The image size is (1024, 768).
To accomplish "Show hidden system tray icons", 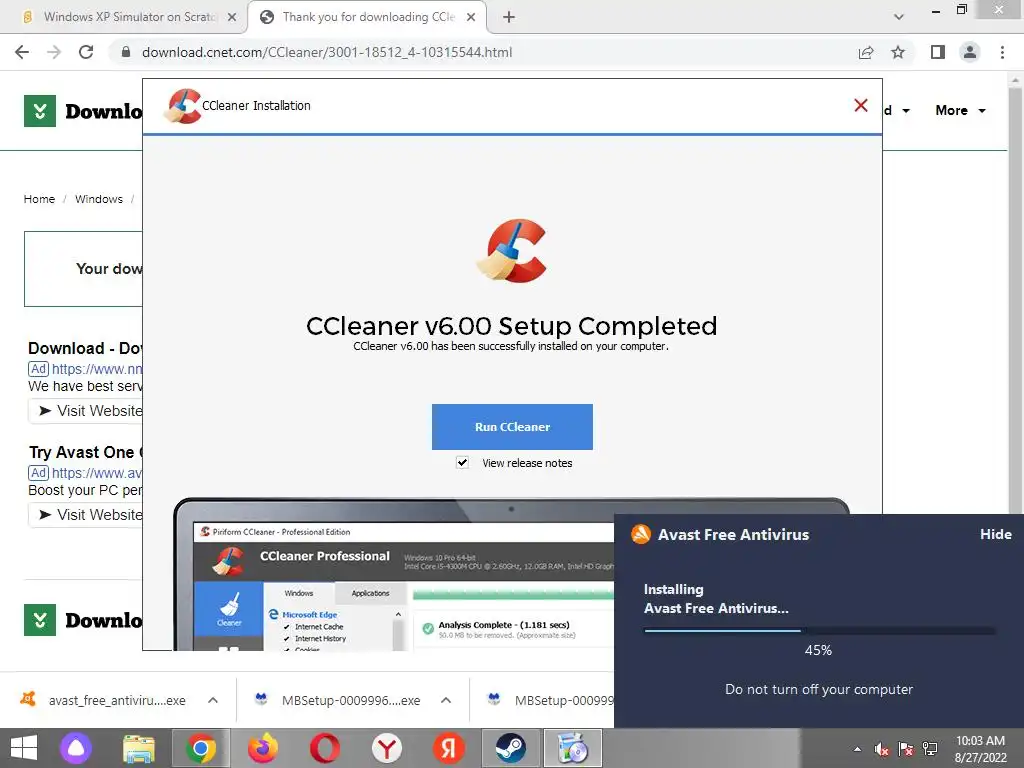I will point(857,749).
